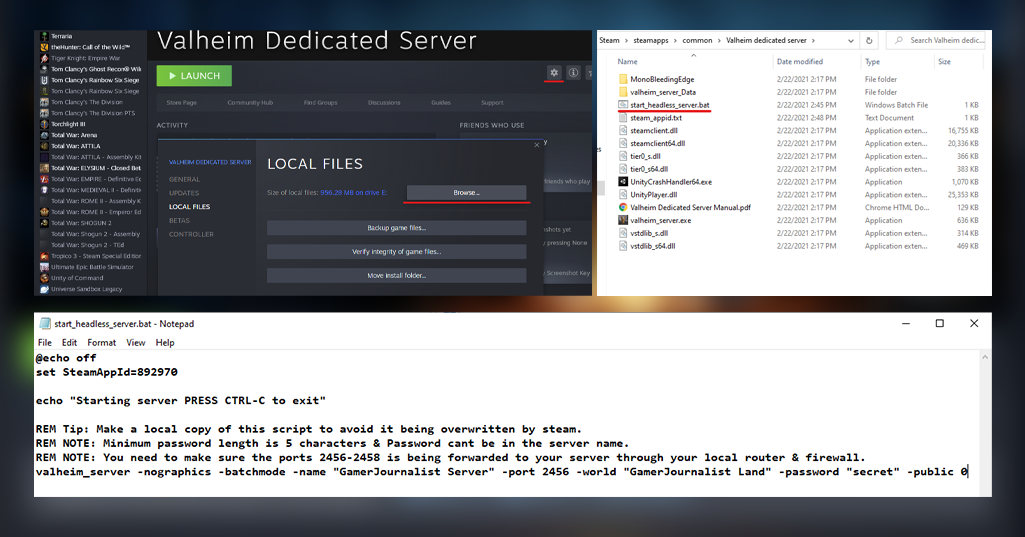Screen dimensions: 1025x537
Task: Click common in the Explorer address path
Action: (697, 41)
